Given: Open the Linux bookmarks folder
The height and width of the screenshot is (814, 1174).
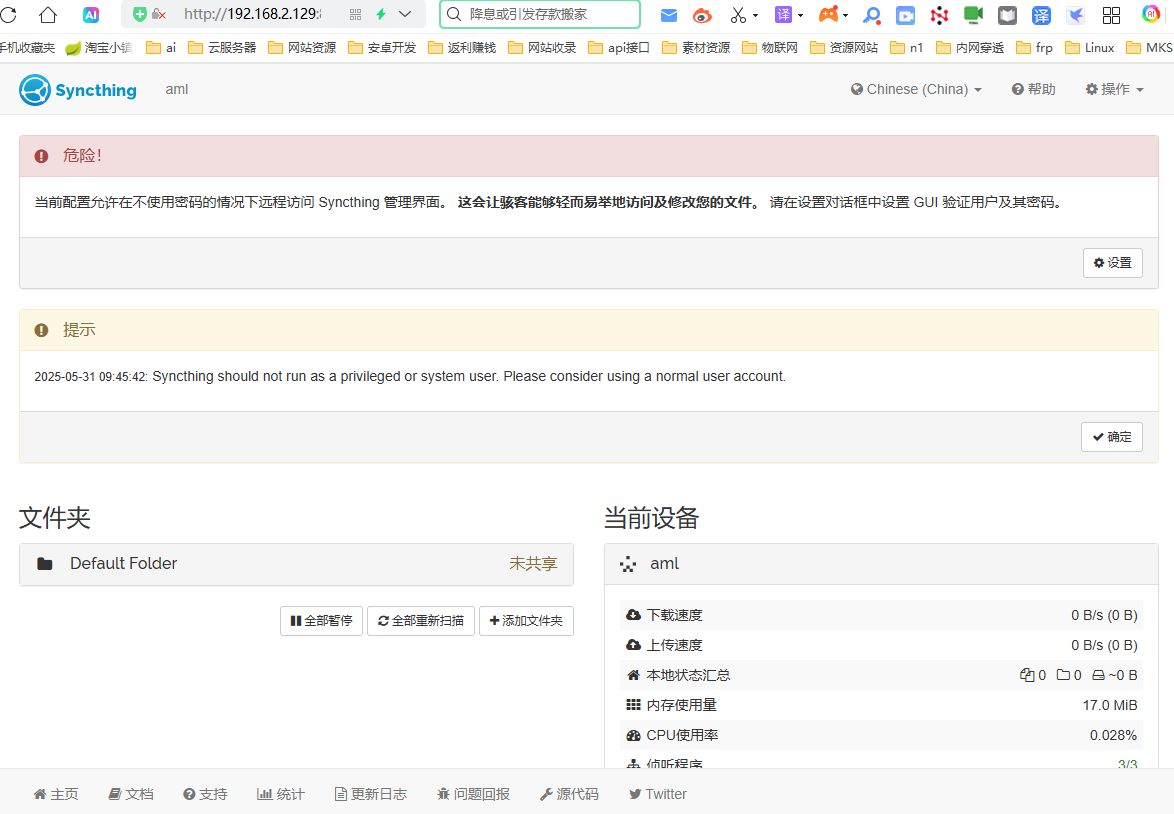Looking at the screenshot, I should [x=1089, y=47].
